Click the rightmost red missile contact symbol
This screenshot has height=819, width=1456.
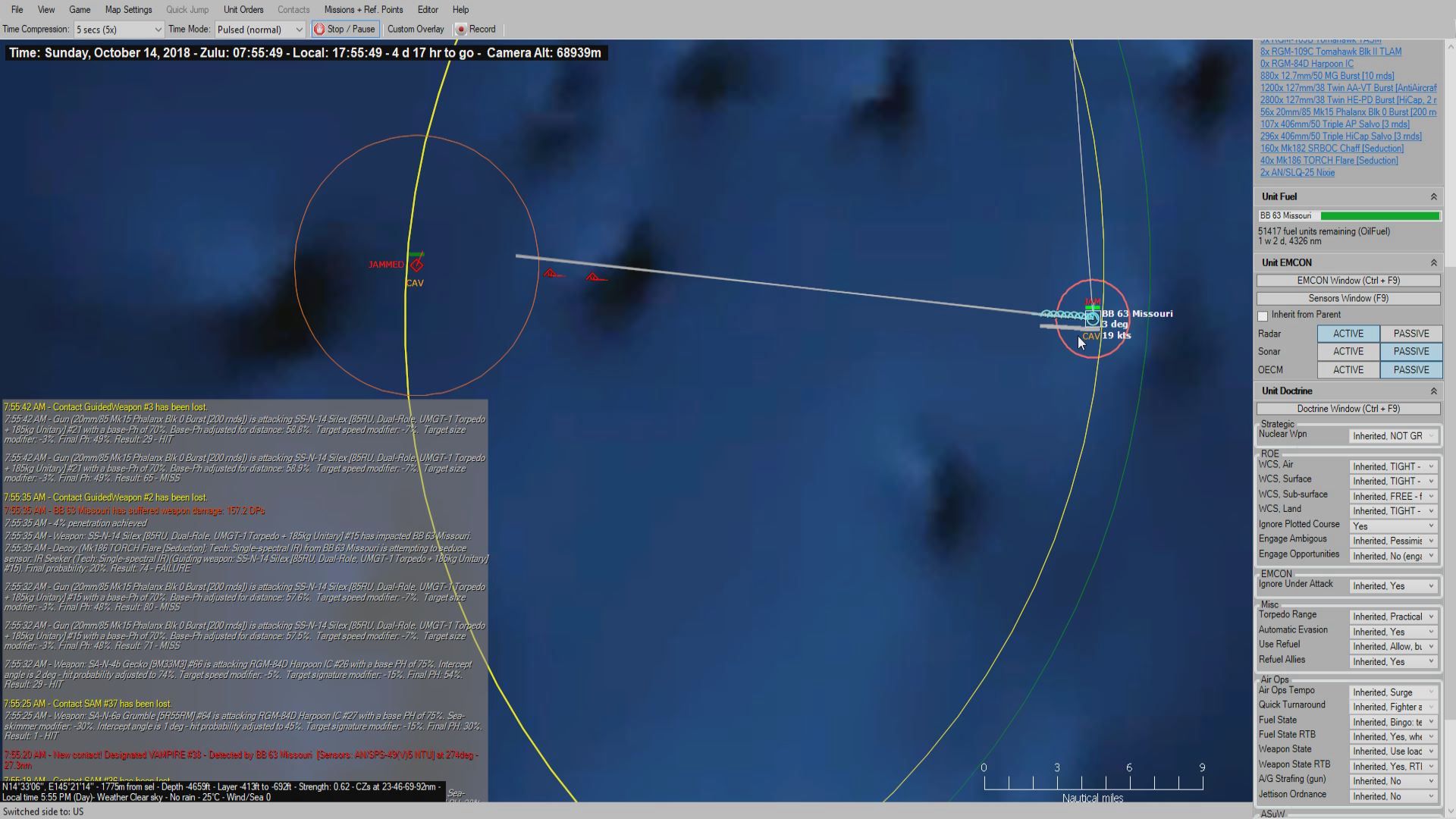pyautogui.click(x=595, y=278)
